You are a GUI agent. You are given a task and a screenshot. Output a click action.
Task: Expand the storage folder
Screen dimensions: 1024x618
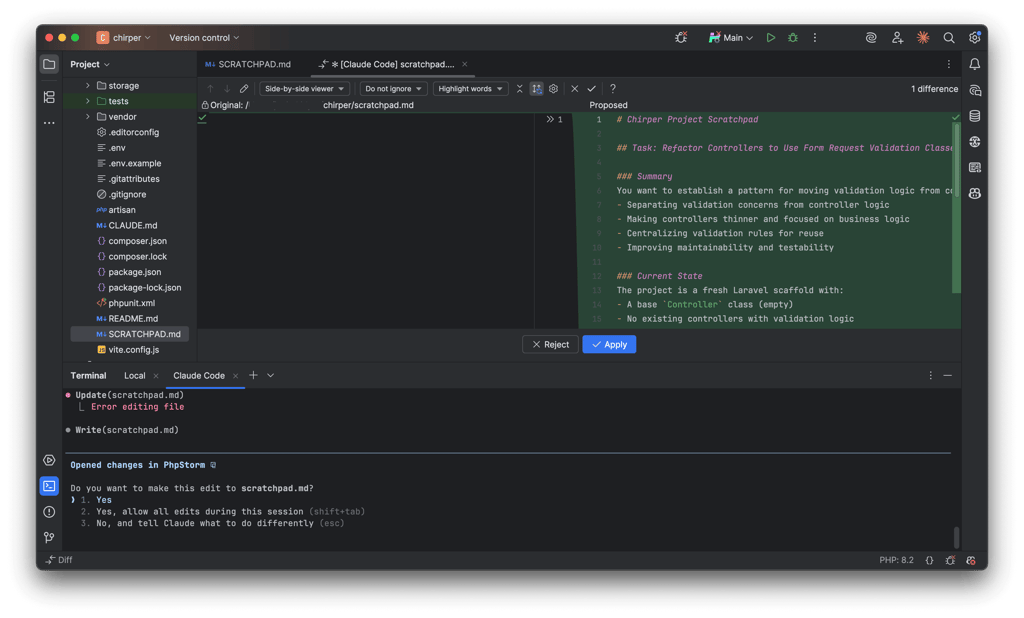pyautogui.click(x=88, y=86)
